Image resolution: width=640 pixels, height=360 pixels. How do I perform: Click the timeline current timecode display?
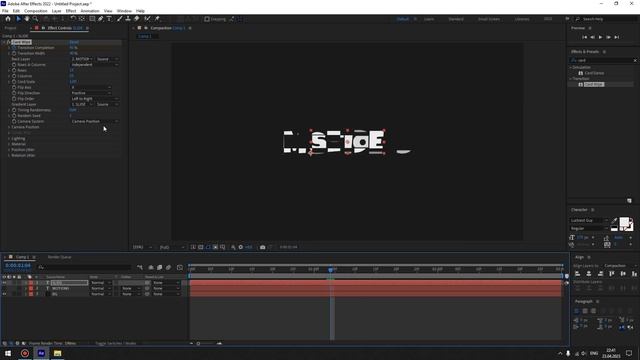(18, 266)
